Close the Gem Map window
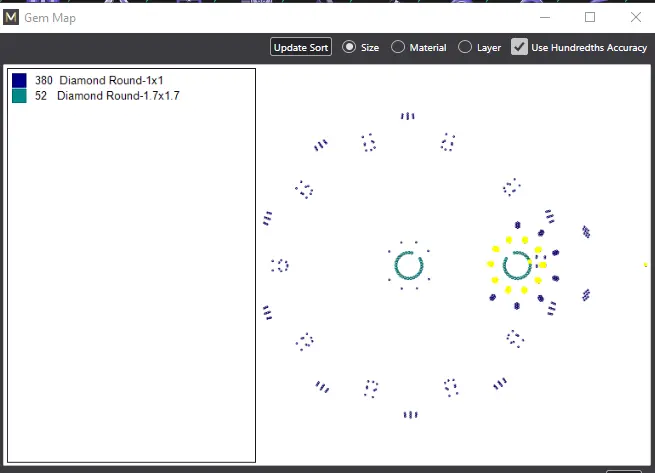Image resolution: width=655 pixels, height=473 pixels. click(636, 17)
